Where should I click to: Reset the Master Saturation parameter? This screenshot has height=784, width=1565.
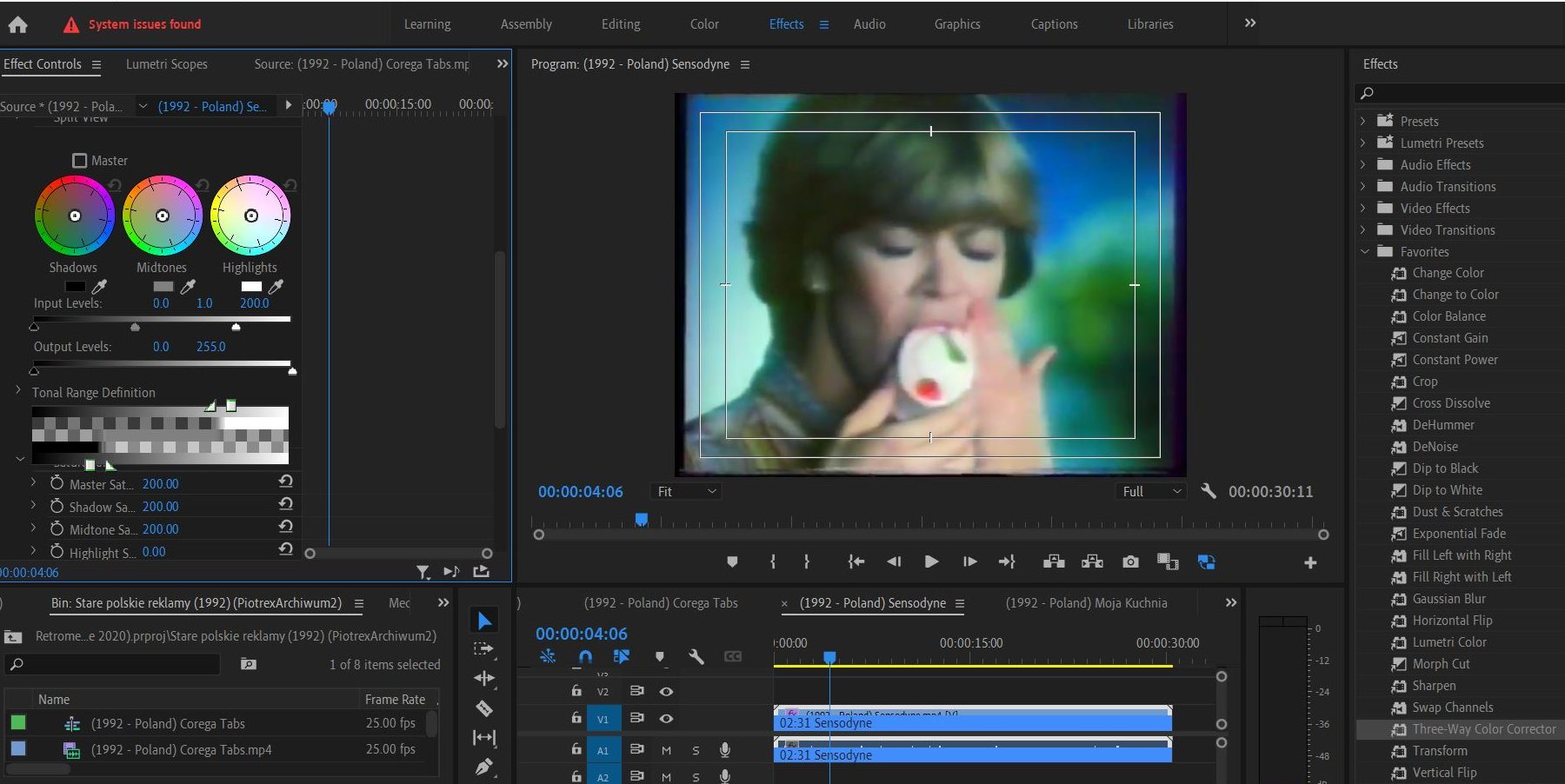pyautogui.click(x=285, y=482)
